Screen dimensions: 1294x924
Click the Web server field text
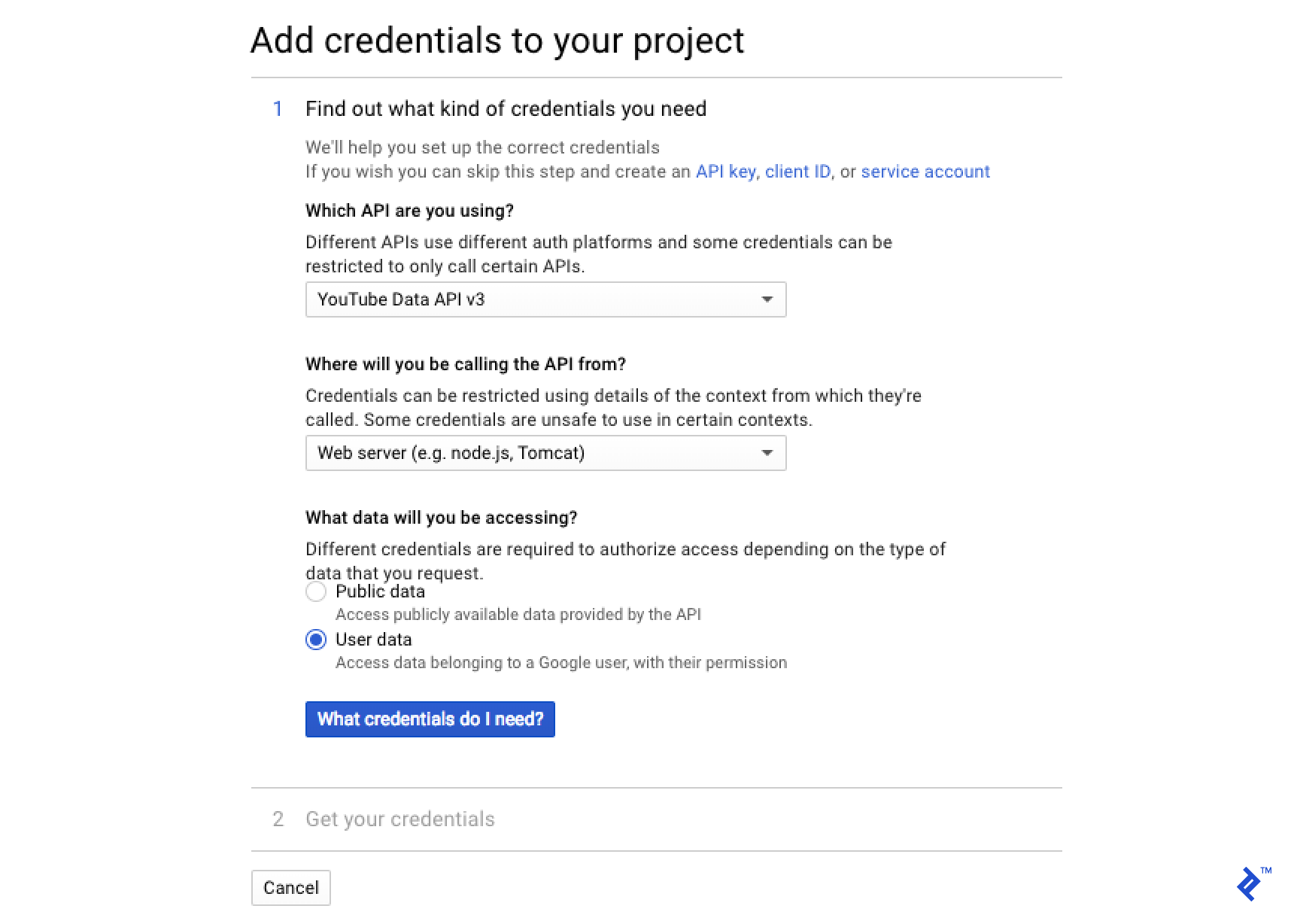click(x=450, y=453)
